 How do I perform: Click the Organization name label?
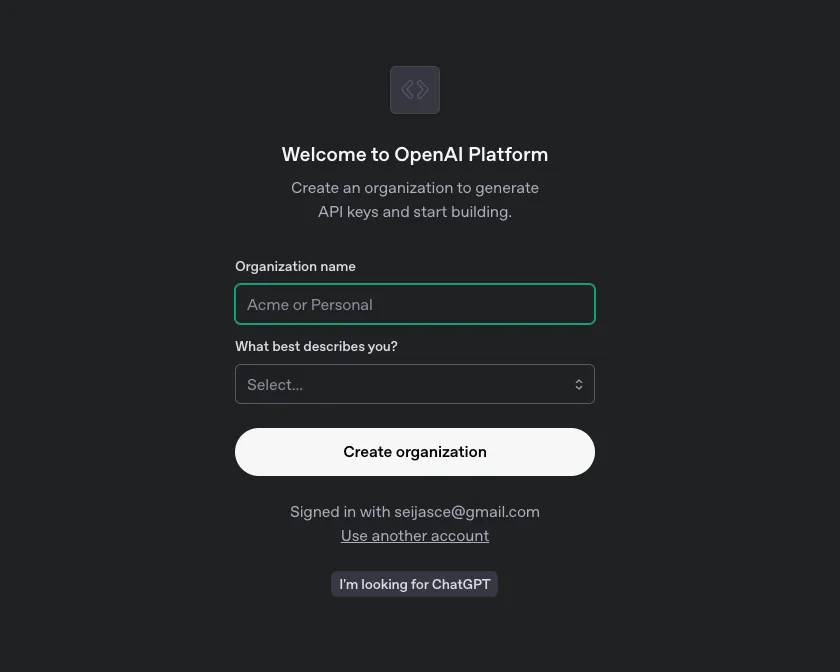tap(295, 266)
